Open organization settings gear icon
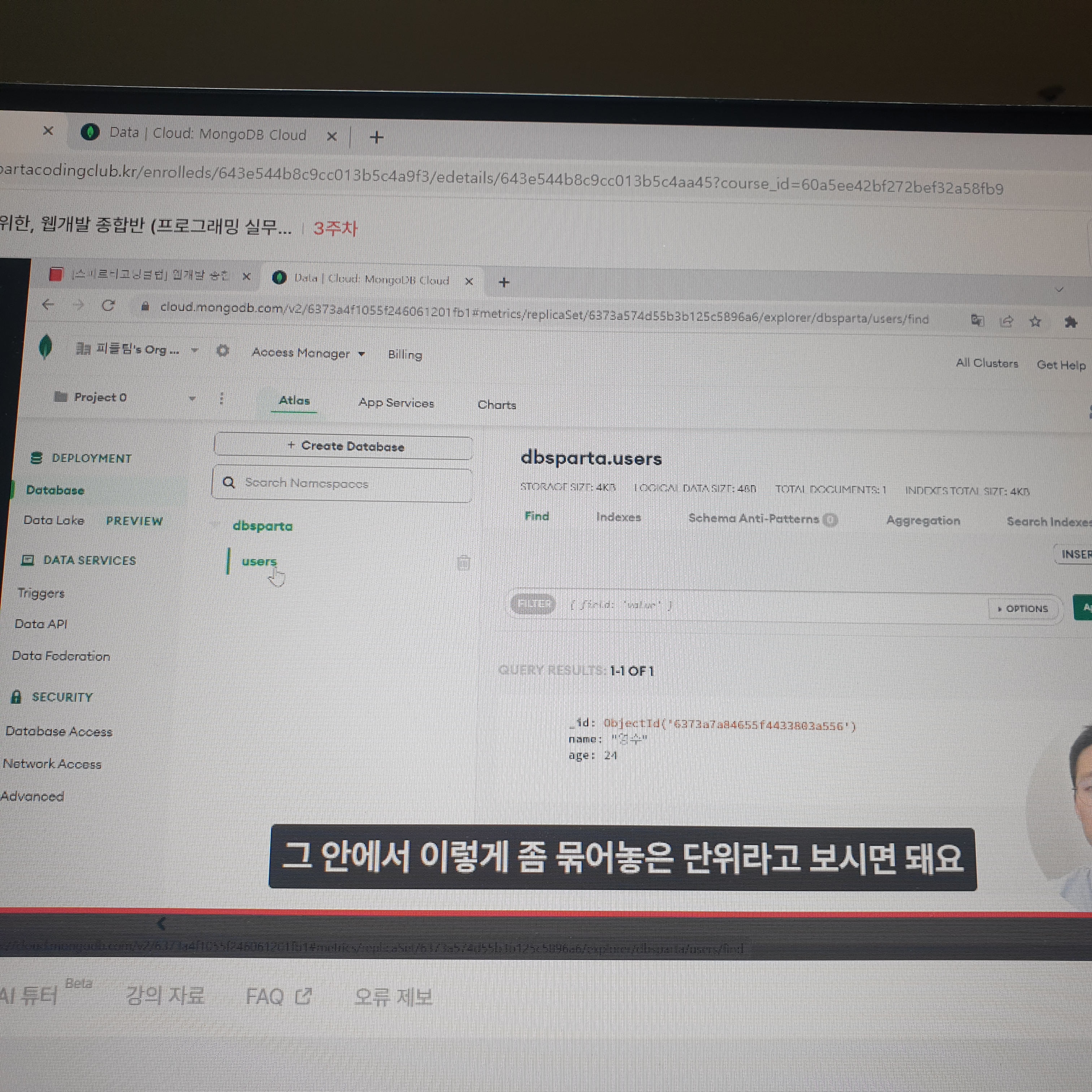The width and height of the screenshot is (1092, 1092). 223,350
